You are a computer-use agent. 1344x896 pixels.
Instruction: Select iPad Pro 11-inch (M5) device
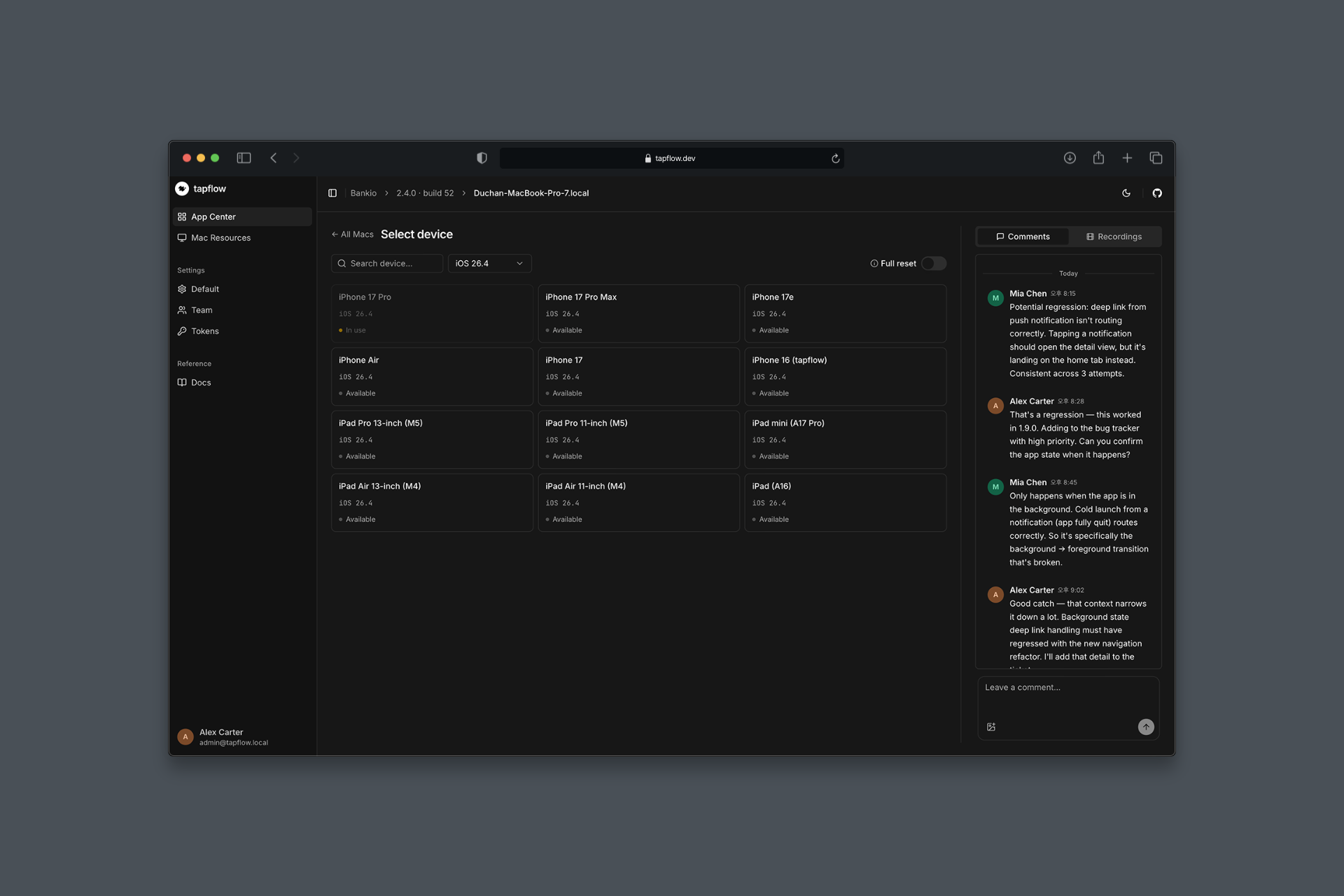pyautogui.click(x=638, y=440)
